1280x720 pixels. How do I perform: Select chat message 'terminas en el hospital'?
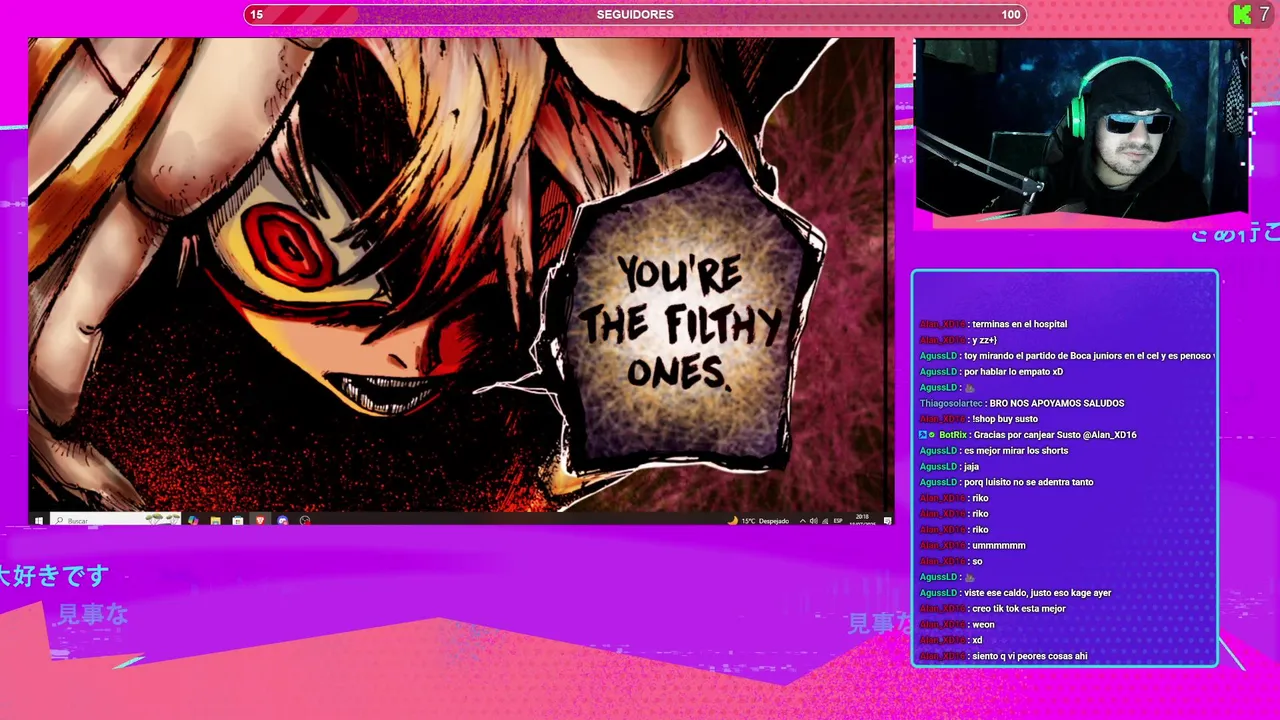[x=1019, y=324]
